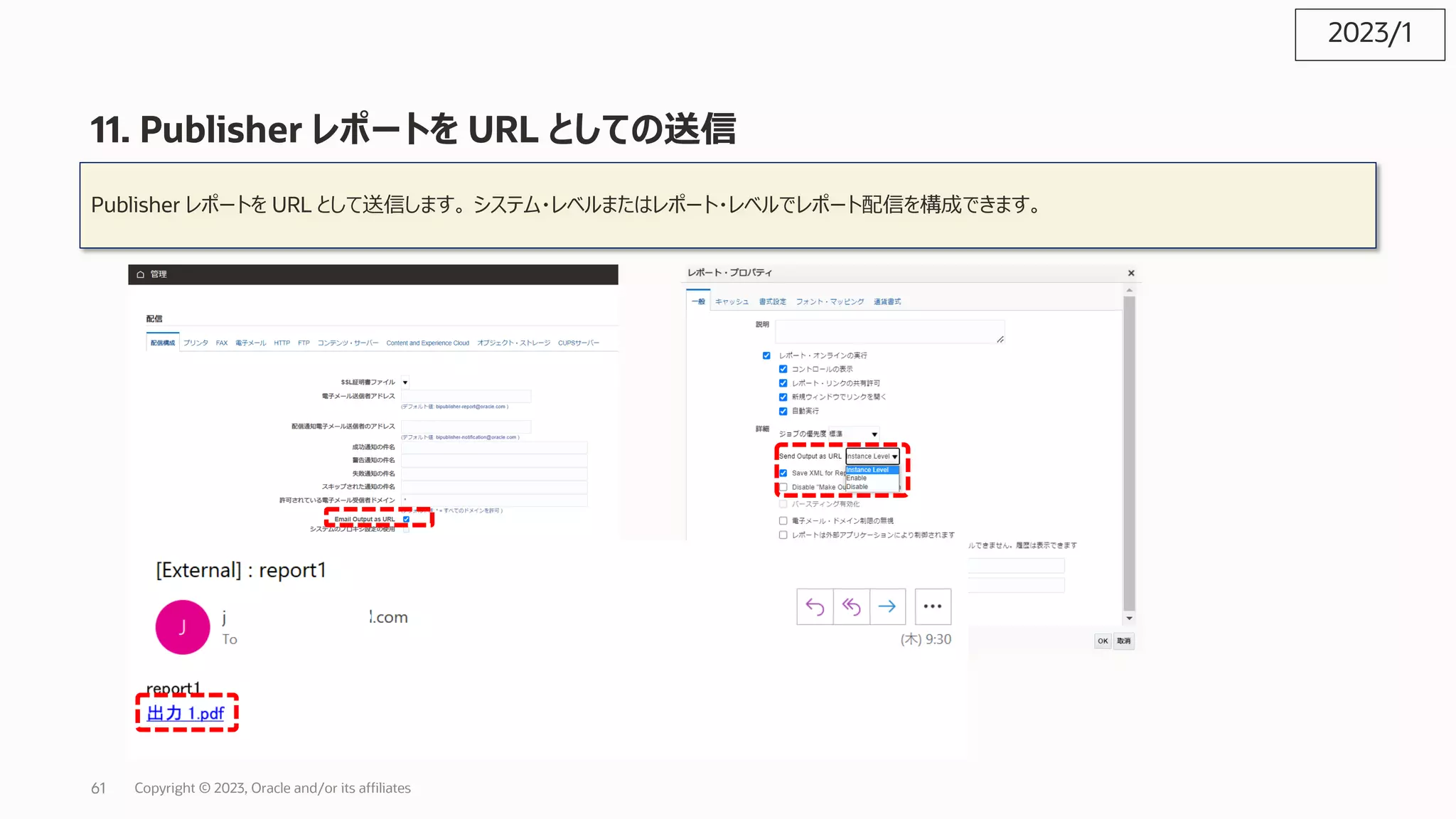Toggle システムのプロキシ設定の使用 checkbox
The width and height of the screenshot is (1456, 819).
click(x=406, y=529)
